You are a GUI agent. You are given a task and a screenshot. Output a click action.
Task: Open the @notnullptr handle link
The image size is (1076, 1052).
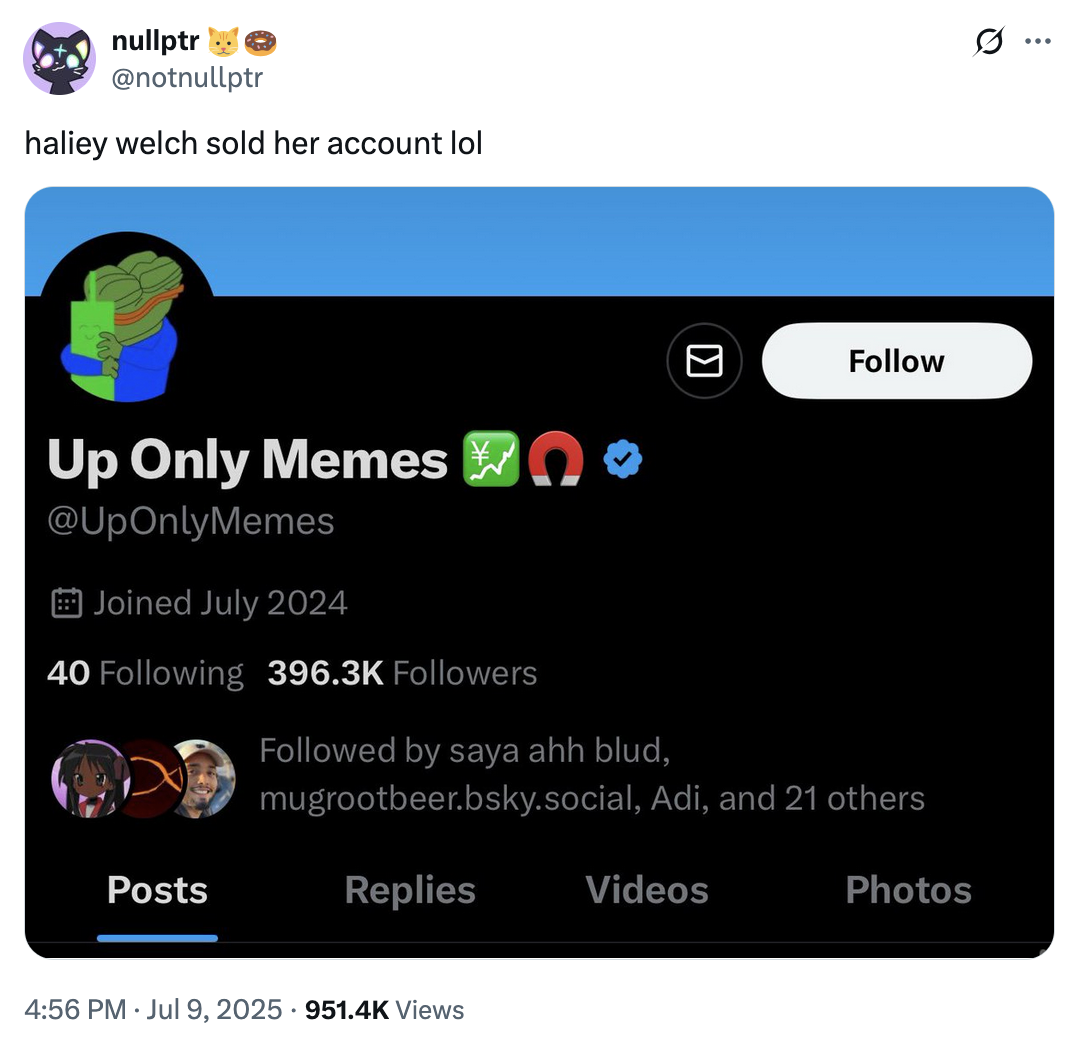(187, 75)
